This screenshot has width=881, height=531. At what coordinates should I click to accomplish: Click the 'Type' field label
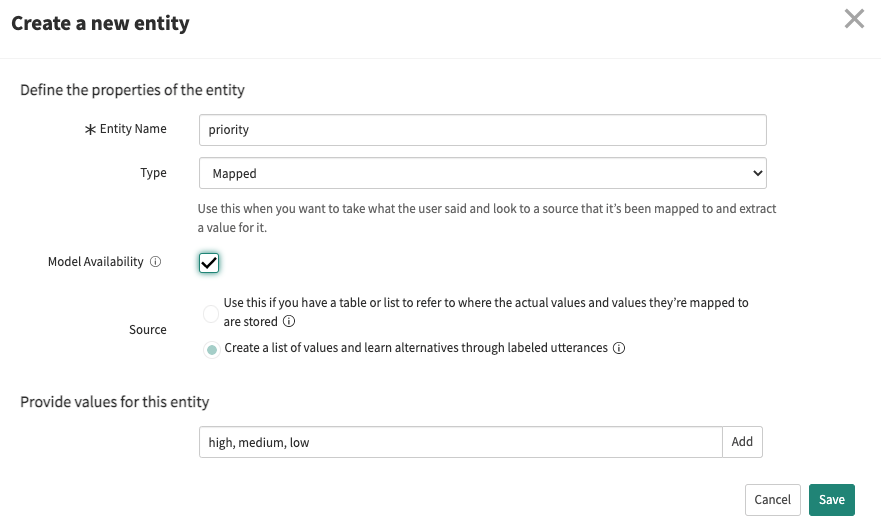tap(153, 173)
